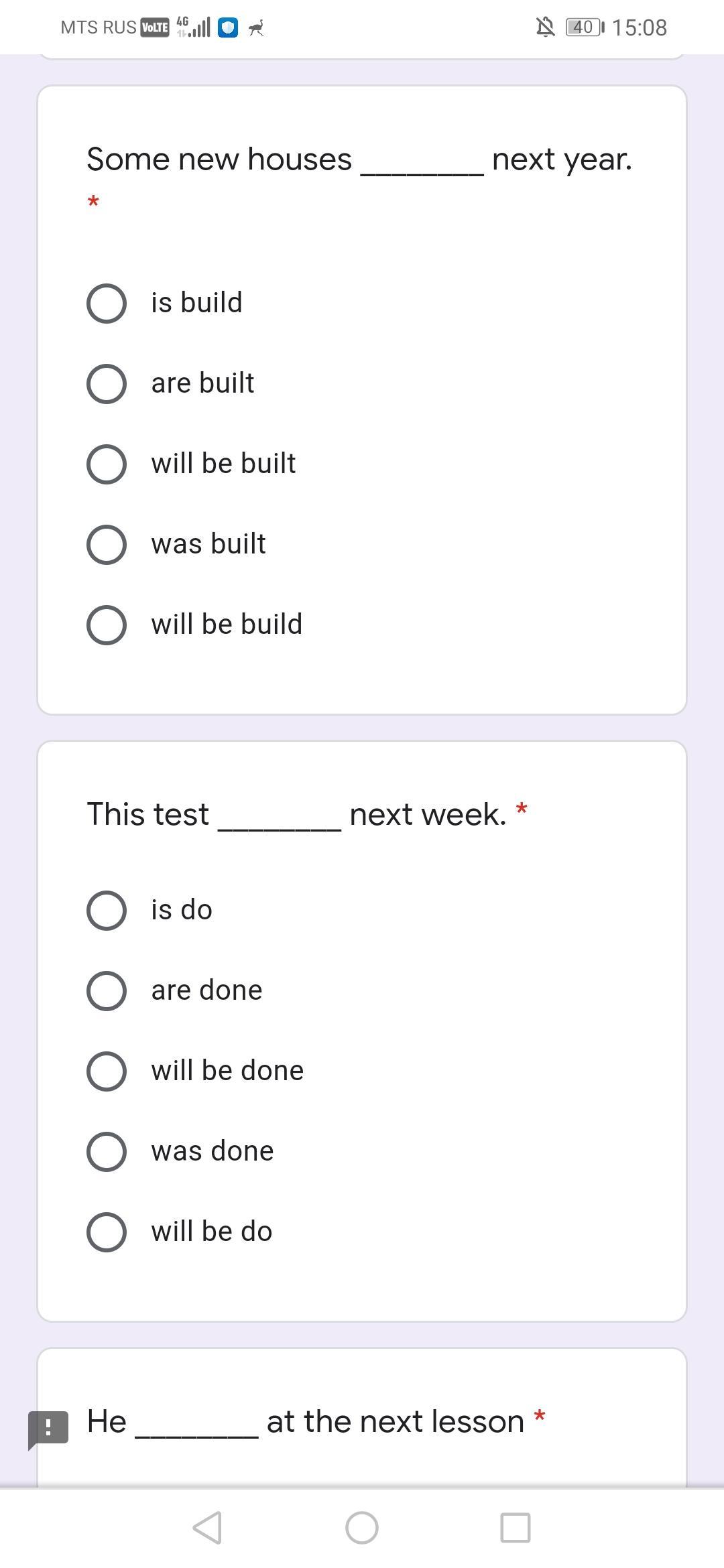The height and width of the screenshot is (1568, 724).
Task: Open recent apps square icon
Action: [x=516, y=1528]
